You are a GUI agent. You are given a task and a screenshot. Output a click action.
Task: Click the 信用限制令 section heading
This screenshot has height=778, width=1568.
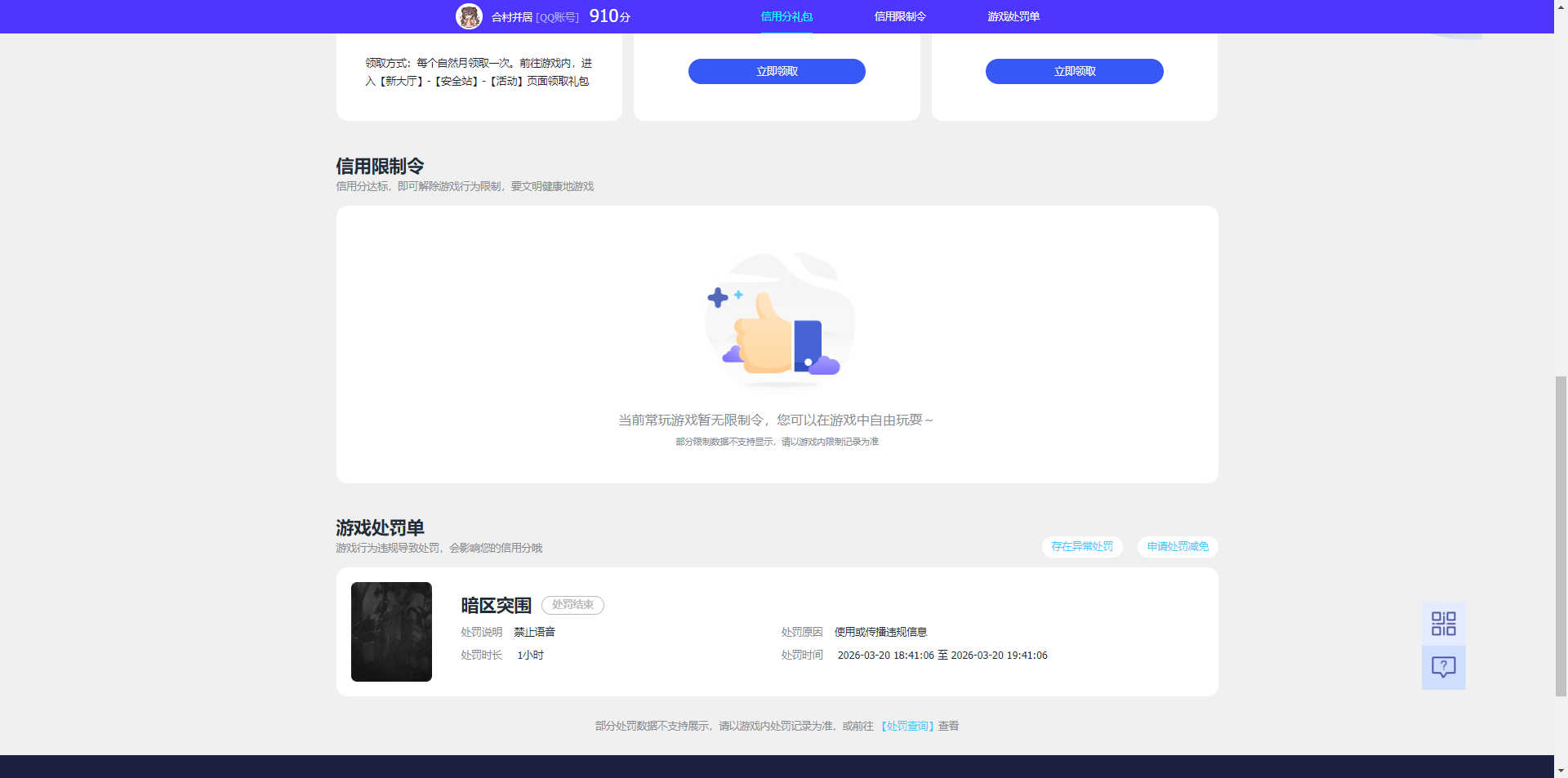pyautogui.click(x=380, y=167)
